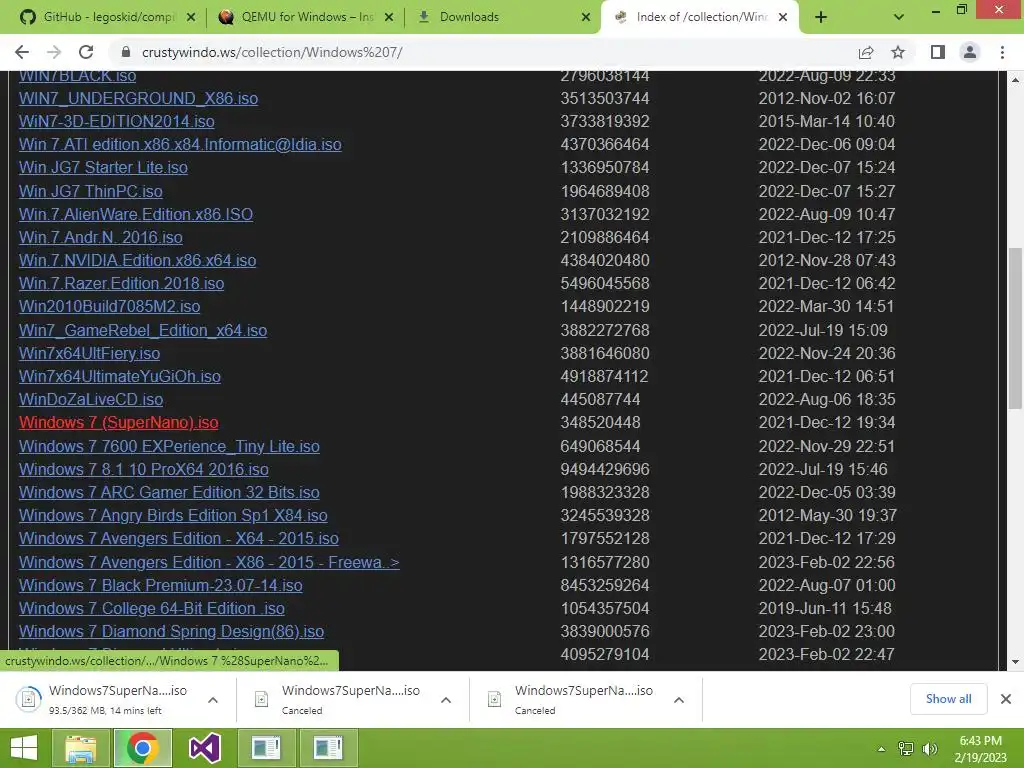Show all downloads
The image size is (1024, 768).
(948, 699)
